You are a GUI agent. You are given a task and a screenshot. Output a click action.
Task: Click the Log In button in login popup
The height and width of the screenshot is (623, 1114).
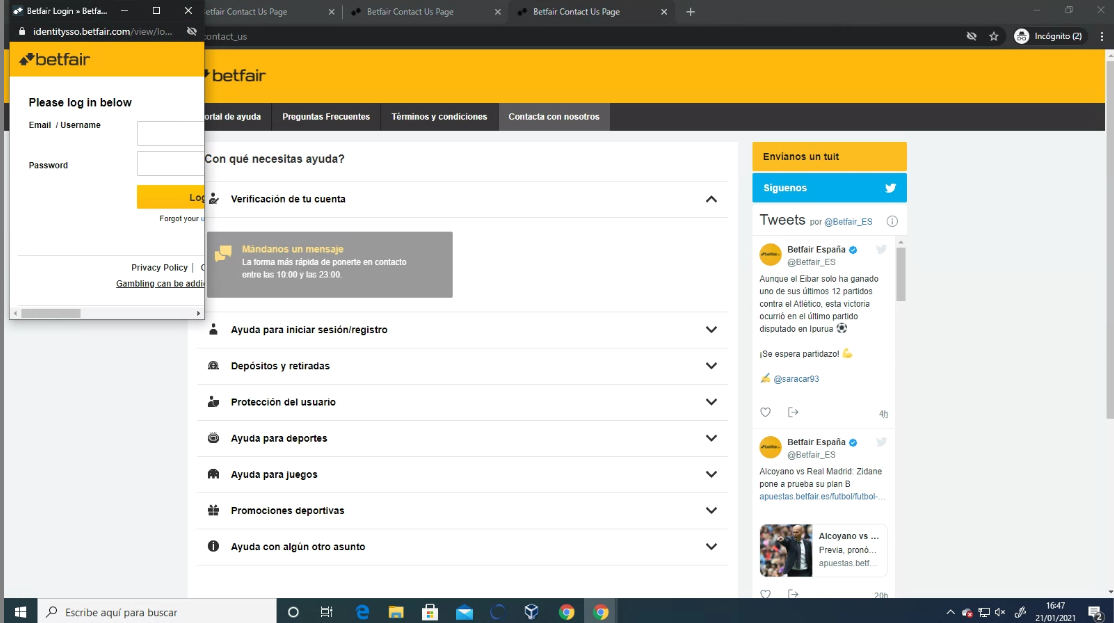click(171, 197)
